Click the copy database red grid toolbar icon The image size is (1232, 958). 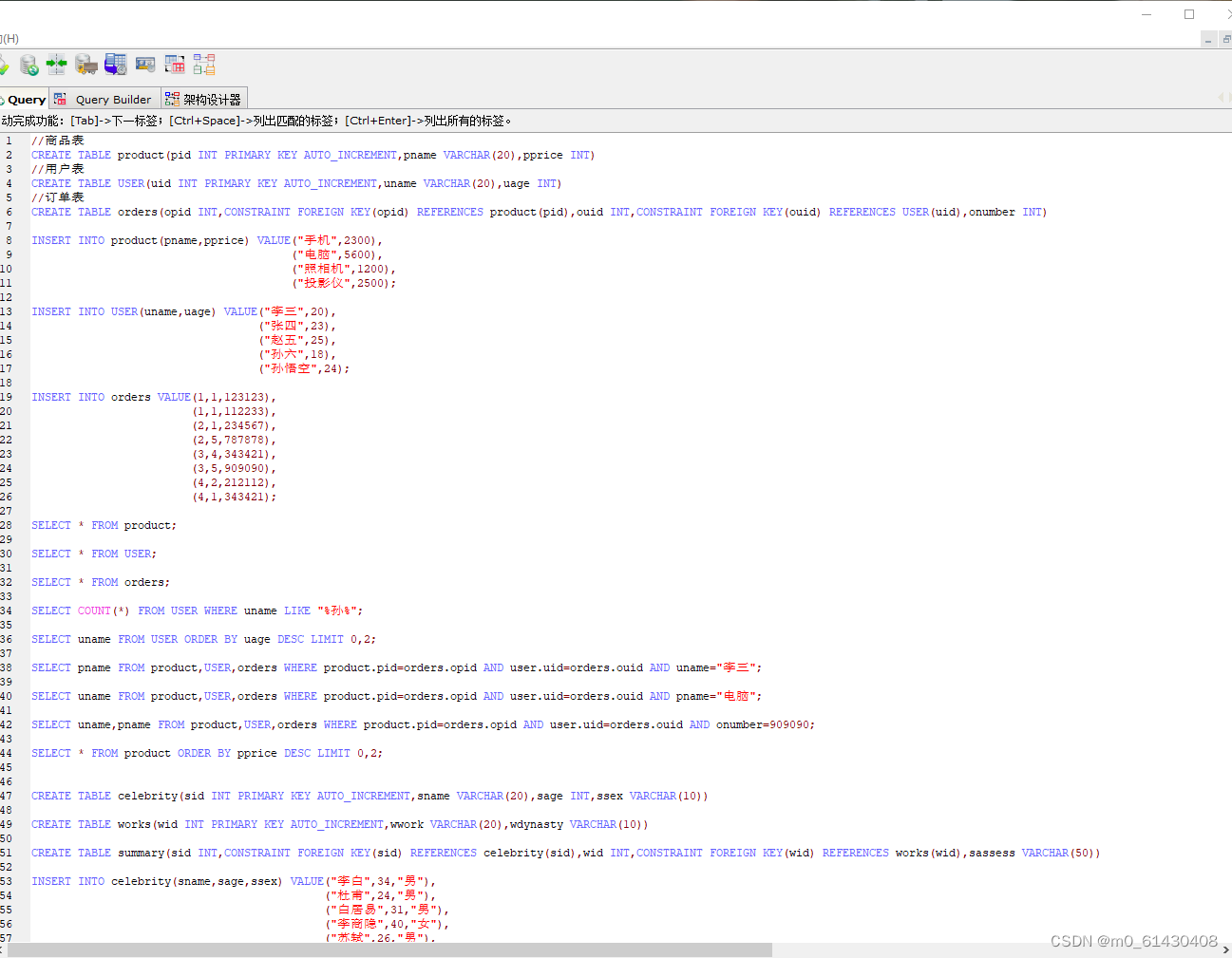[175, 64]
